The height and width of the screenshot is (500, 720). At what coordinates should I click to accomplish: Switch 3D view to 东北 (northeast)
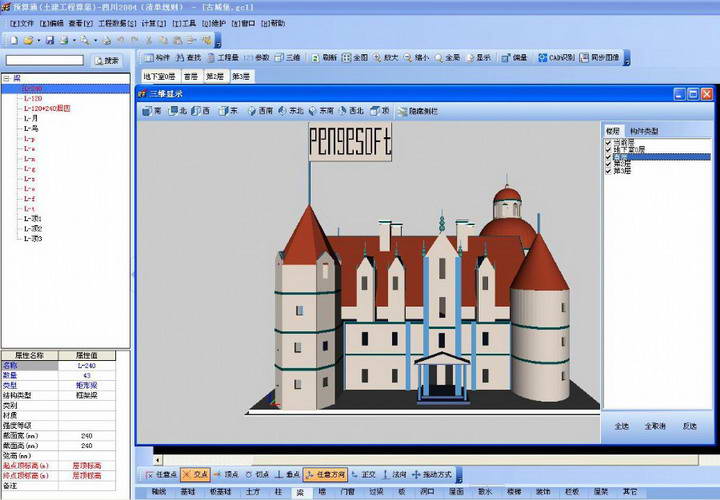click(291, 111)
